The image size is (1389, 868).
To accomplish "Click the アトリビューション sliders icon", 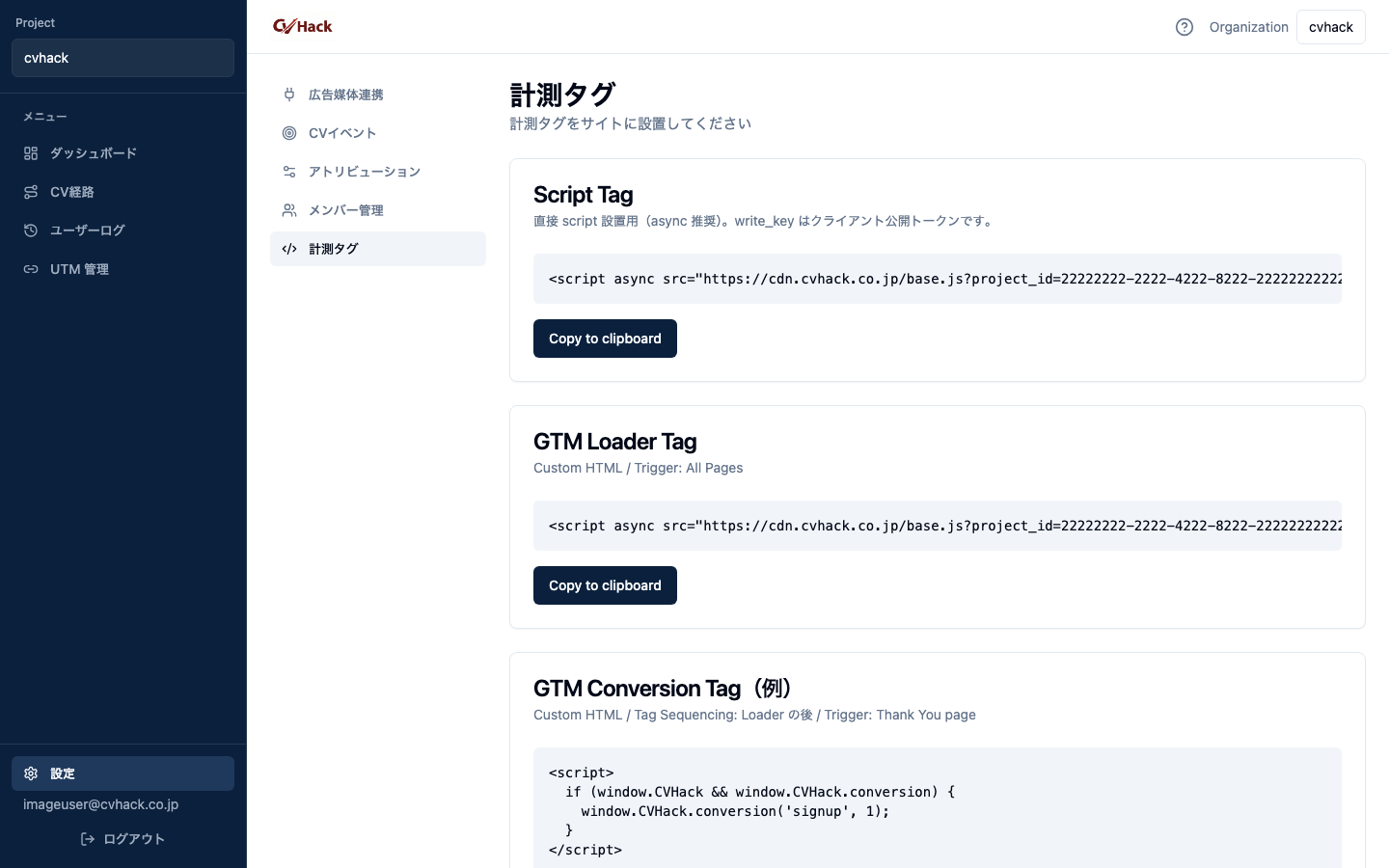I will [289, 172].
